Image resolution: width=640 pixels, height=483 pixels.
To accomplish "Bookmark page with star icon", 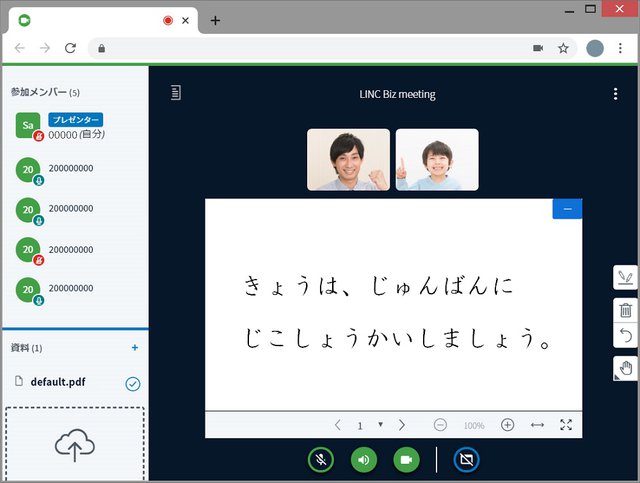I will click(x=563, y=48).
